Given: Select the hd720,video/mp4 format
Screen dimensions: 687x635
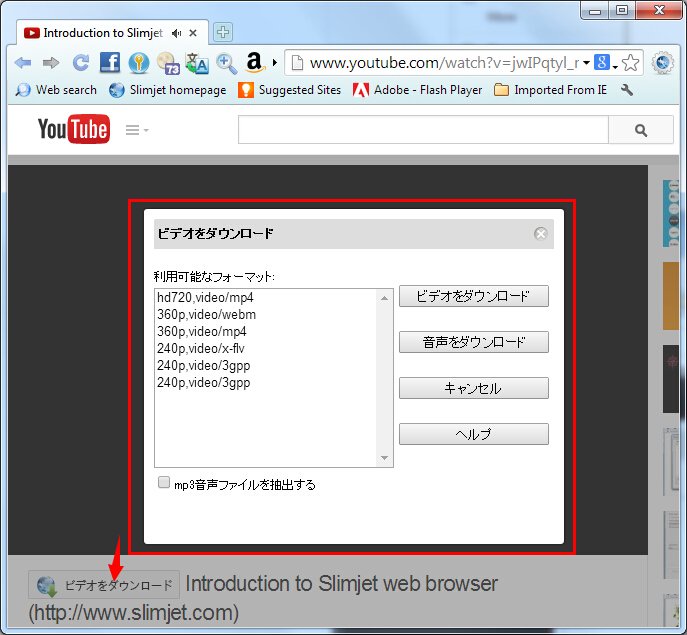Looking at the screenshot, I should (266, 298).
